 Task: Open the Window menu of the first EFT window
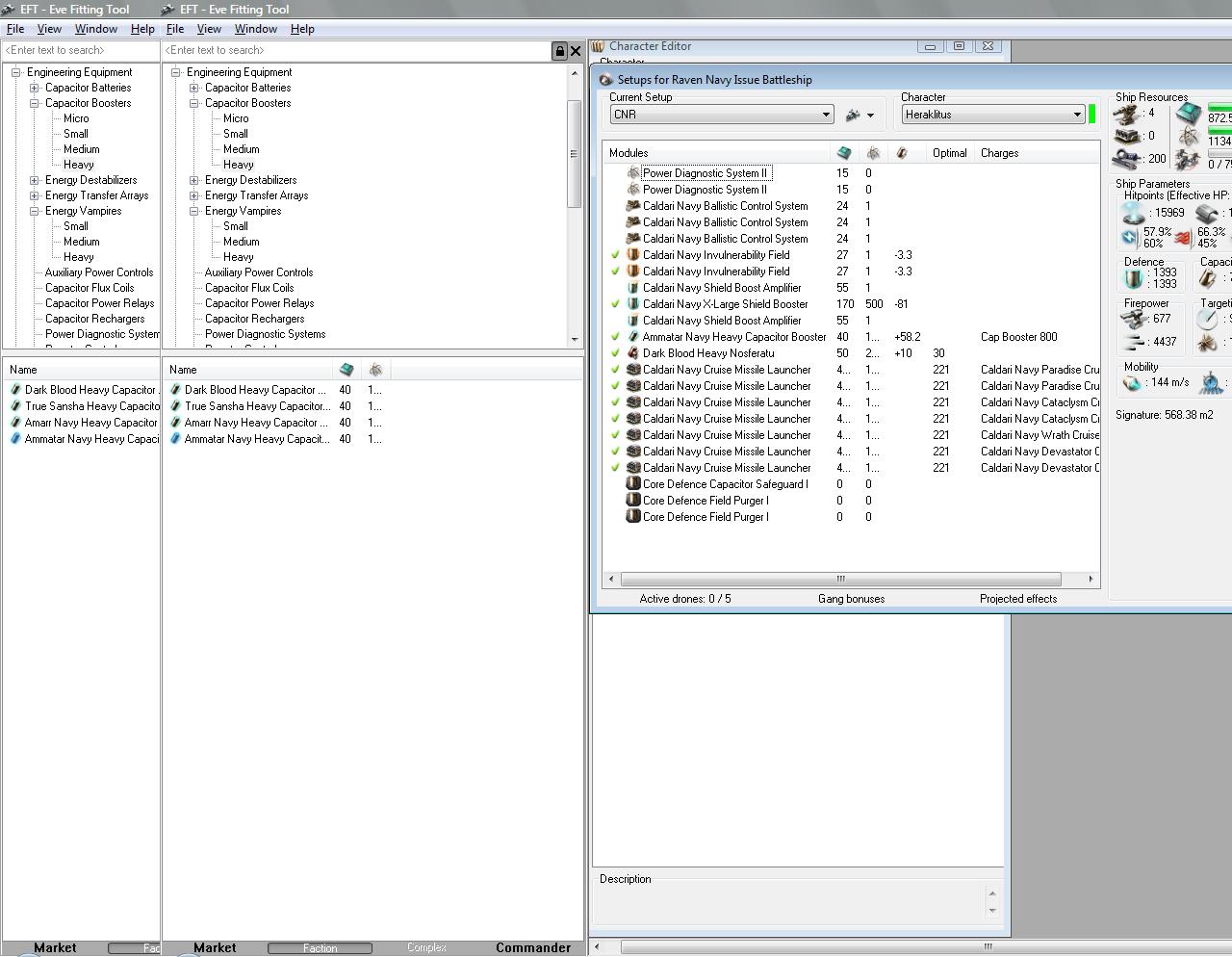click(96, 29)
